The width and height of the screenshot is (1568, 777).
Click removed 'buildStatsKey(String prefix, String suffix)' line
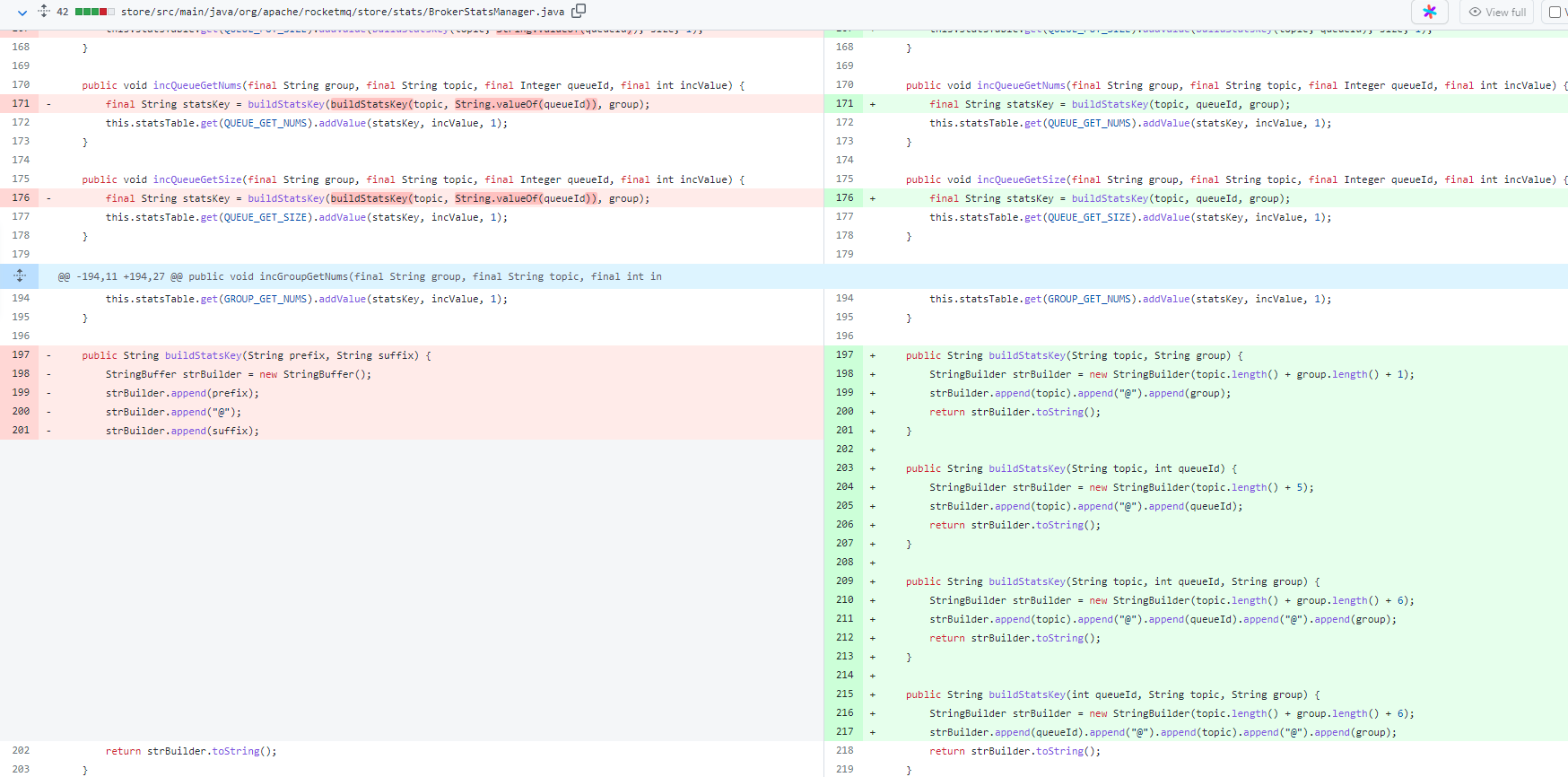(x=257, y=355)
